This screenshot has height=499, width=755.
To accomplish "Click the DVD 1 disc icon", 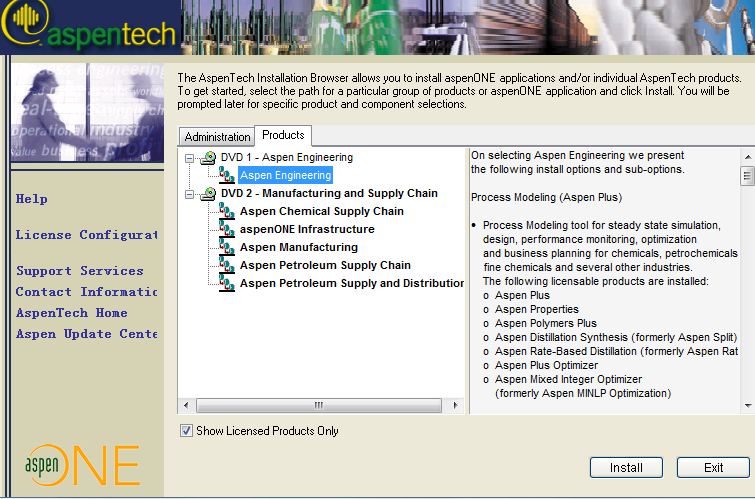I will pos(208,158).
